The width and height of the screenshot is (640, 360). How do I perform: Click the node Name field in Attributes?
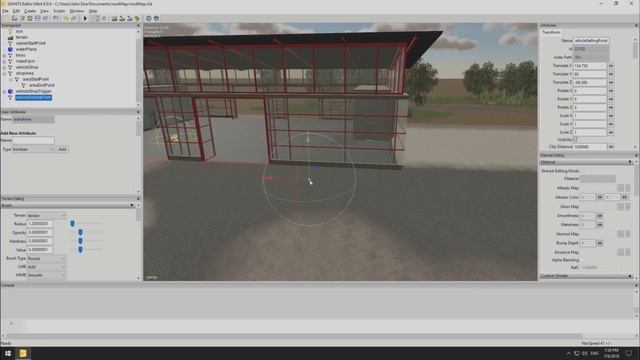pyautogui.click(x=591, y=41)
